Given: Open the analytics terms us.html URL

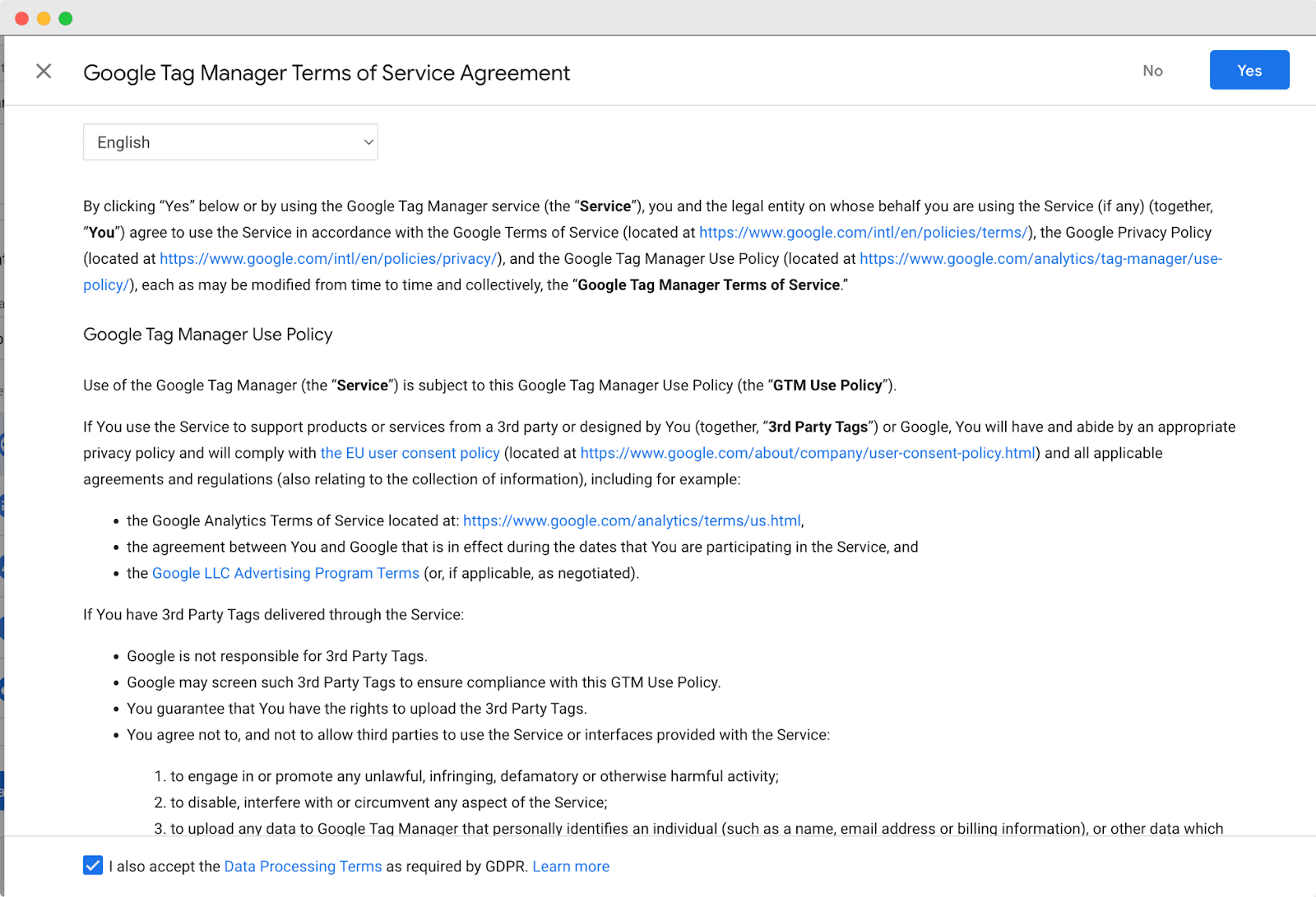Looking at the screenshot, I should pyautogui.click(x=632, y=520).
